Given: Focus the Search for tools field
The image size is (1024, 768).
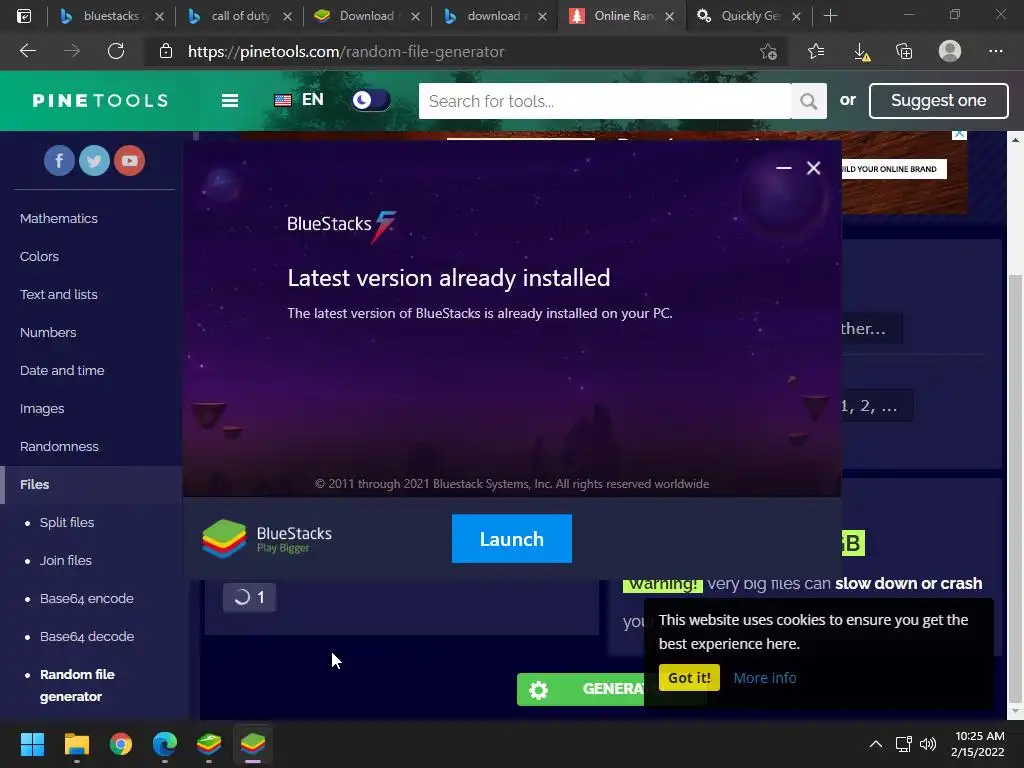Looking at the screenshot, I should click(605, 101).
